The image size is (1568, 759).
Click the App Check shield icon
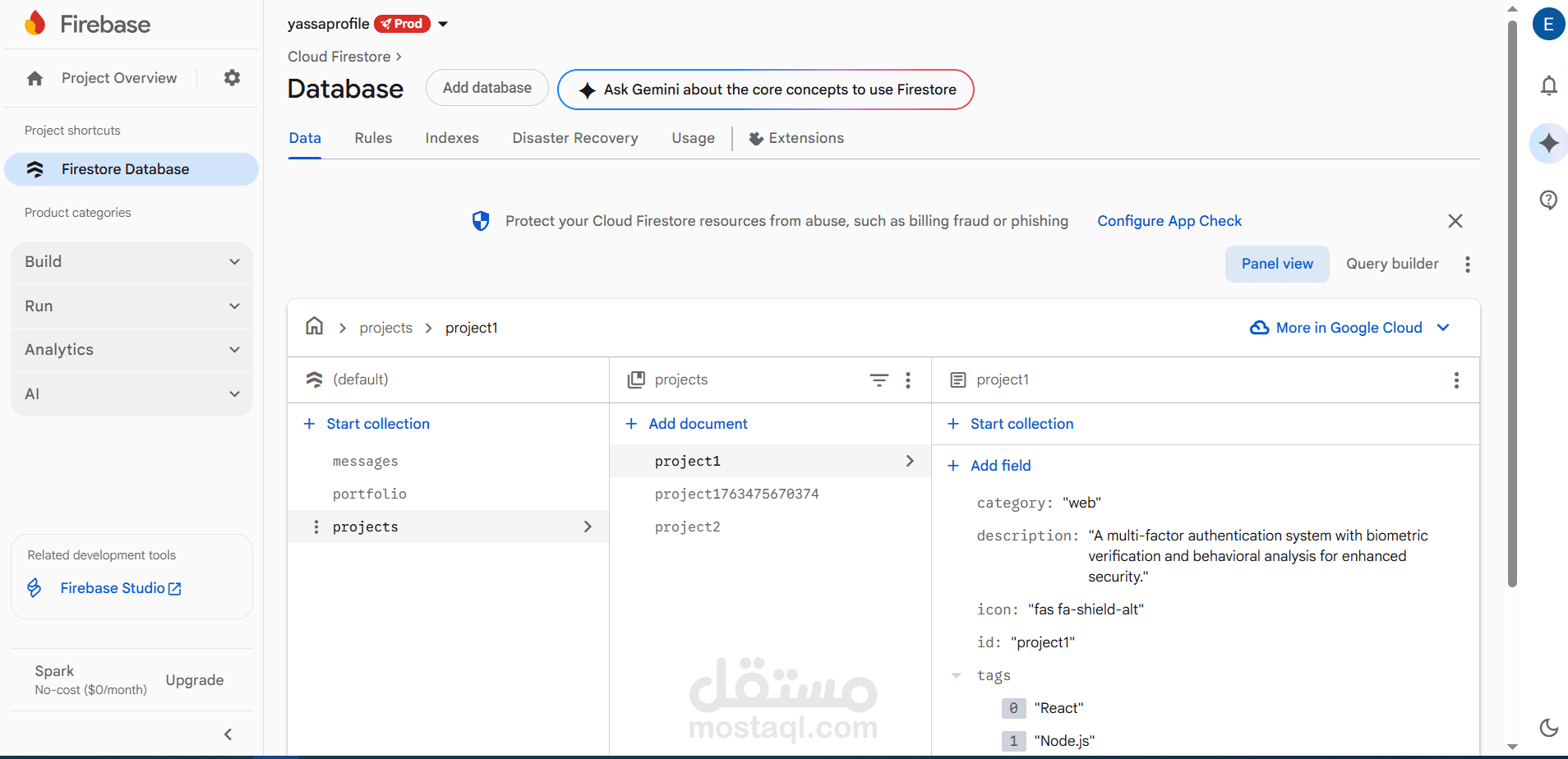coord(481,221)
